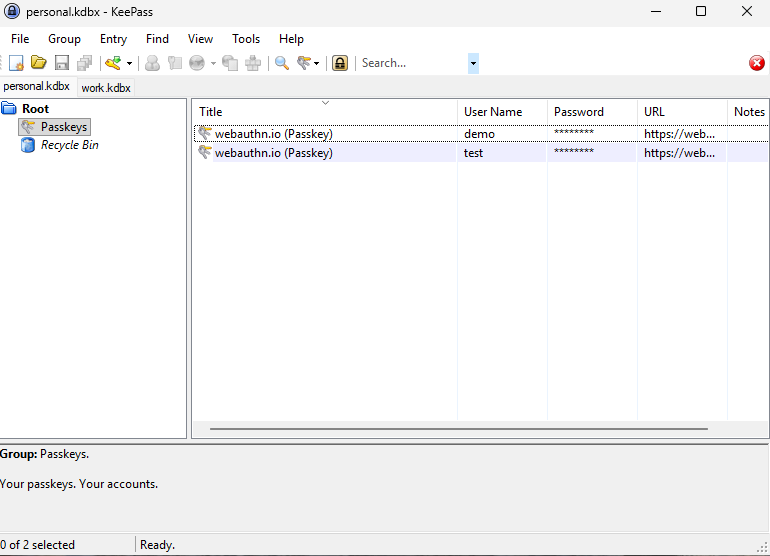Click the Root folder icon

9,108
